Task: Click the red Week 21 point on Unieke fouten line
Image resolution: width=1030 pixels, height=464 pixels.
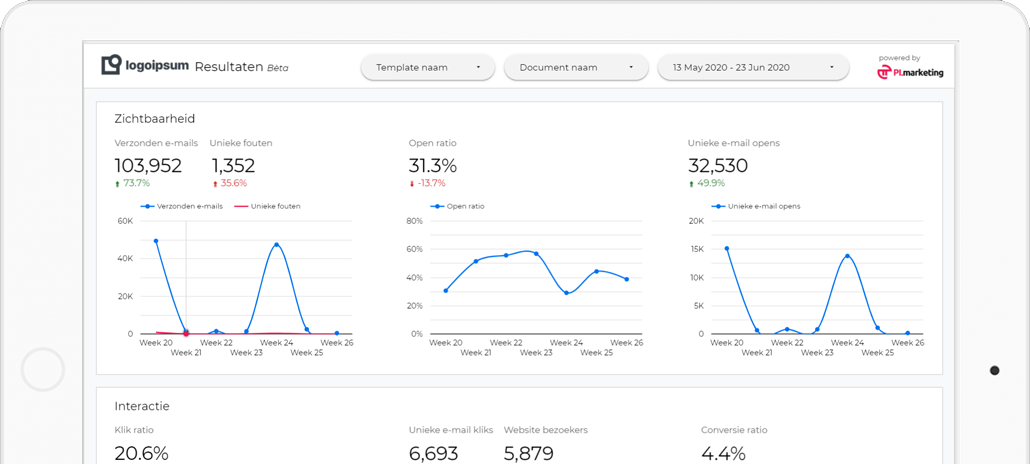Action: click(186, 334)
